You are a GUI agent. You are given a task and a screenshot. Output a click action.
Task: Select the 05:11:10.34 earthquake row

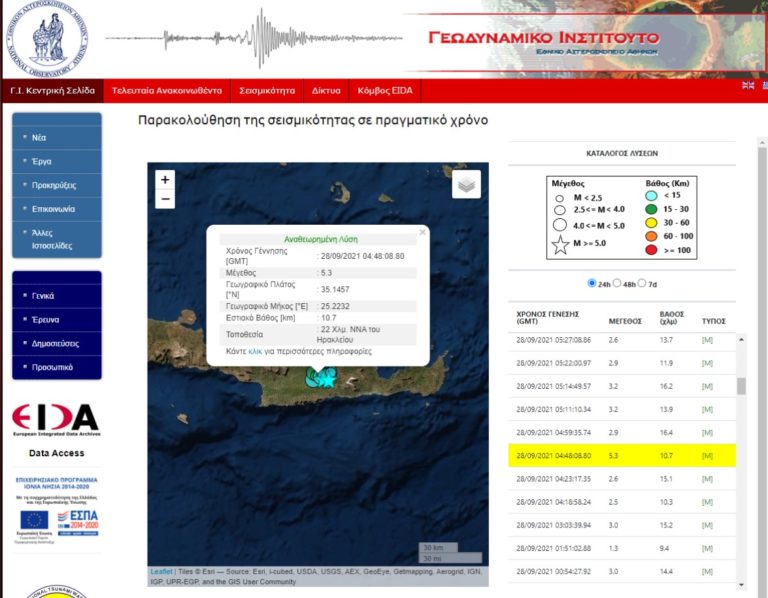(622, 409)
